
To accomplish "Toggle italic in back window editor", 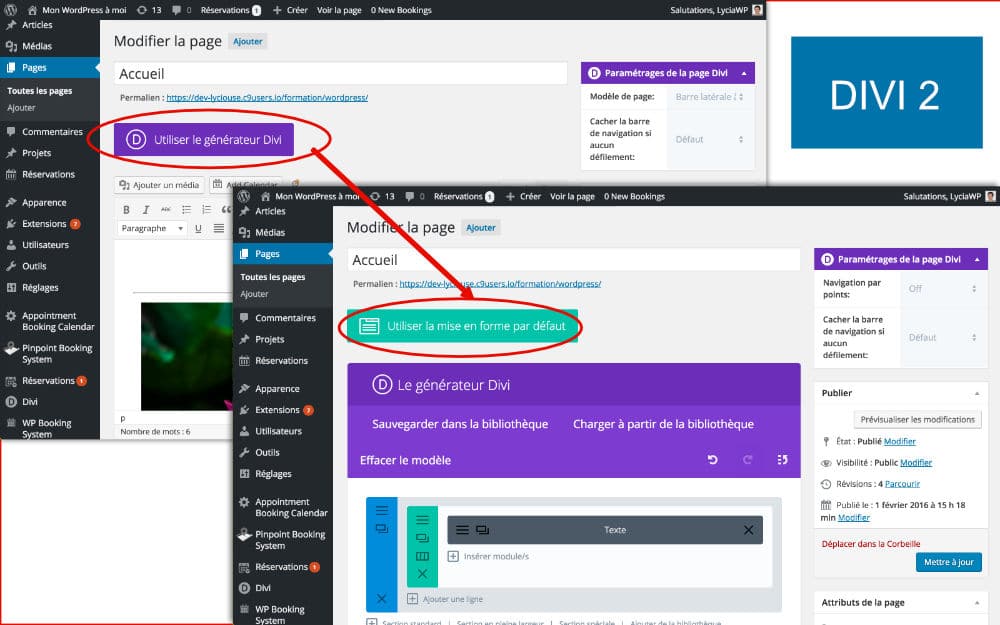I will [x=146, y=209].
